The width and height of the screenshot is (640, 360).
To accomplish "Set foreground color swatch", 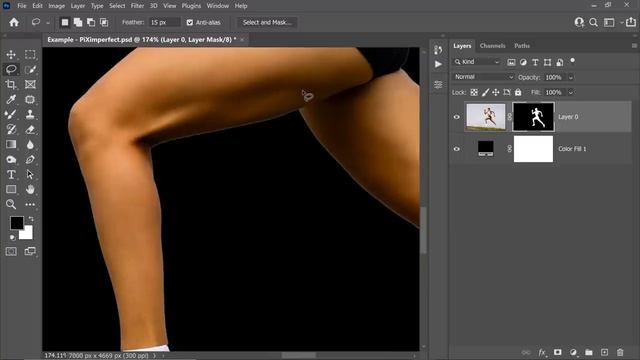I will click(17, 223).
